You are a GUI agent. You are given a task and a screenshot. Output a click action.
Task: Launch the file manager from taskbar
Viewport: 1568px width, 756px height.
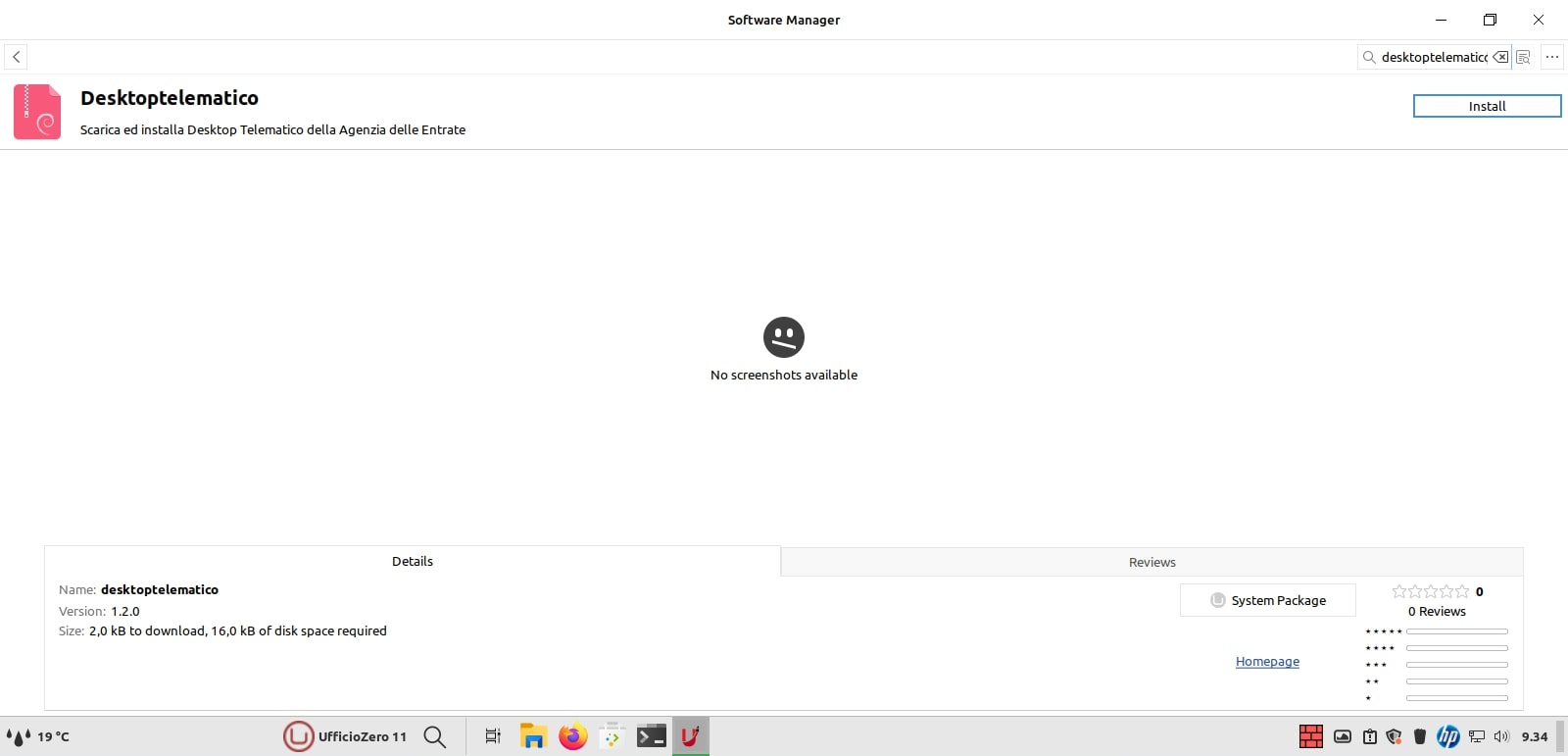(533, 736)
